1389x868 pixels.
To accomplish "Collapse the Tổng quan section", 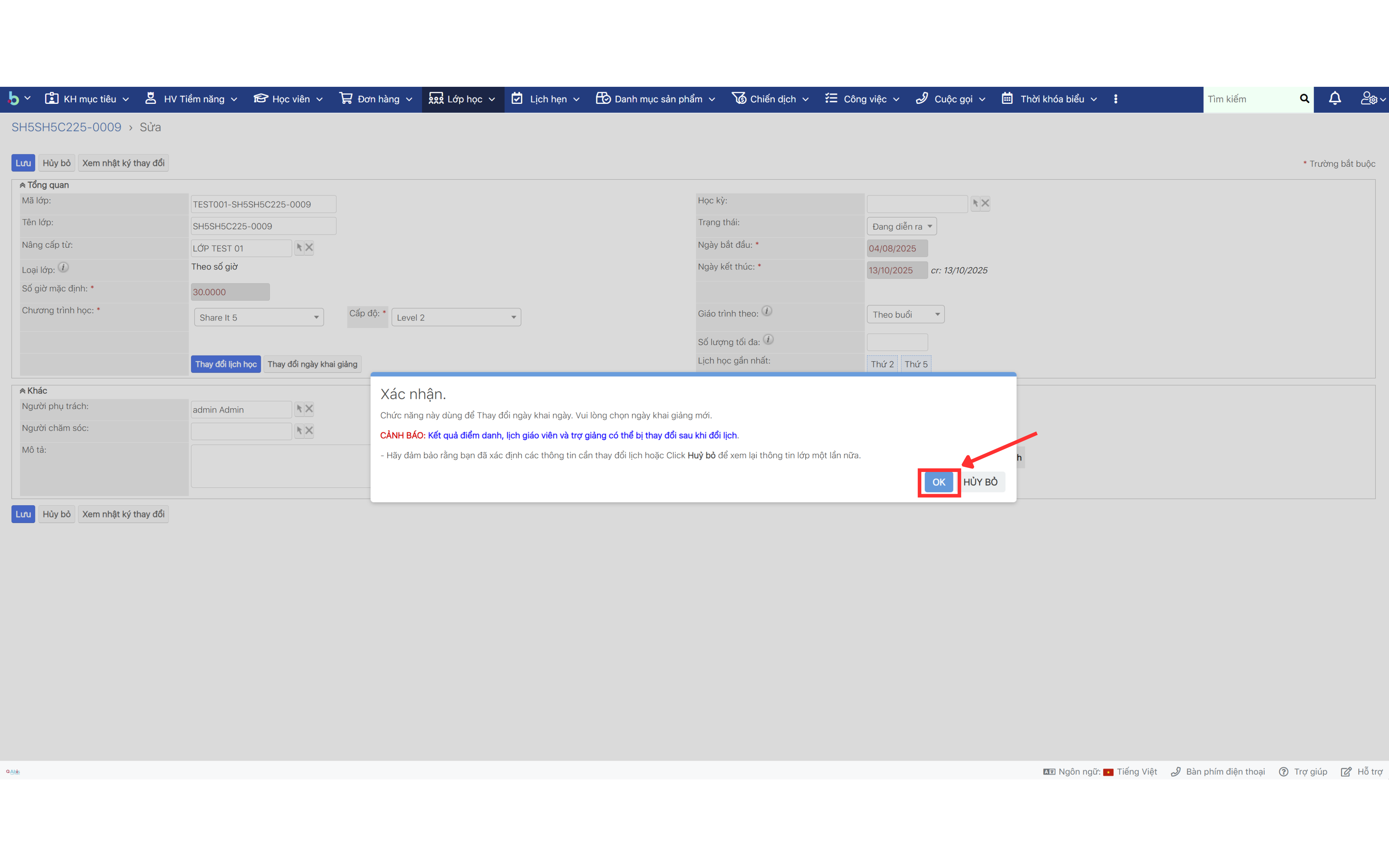I will (22, 185).
